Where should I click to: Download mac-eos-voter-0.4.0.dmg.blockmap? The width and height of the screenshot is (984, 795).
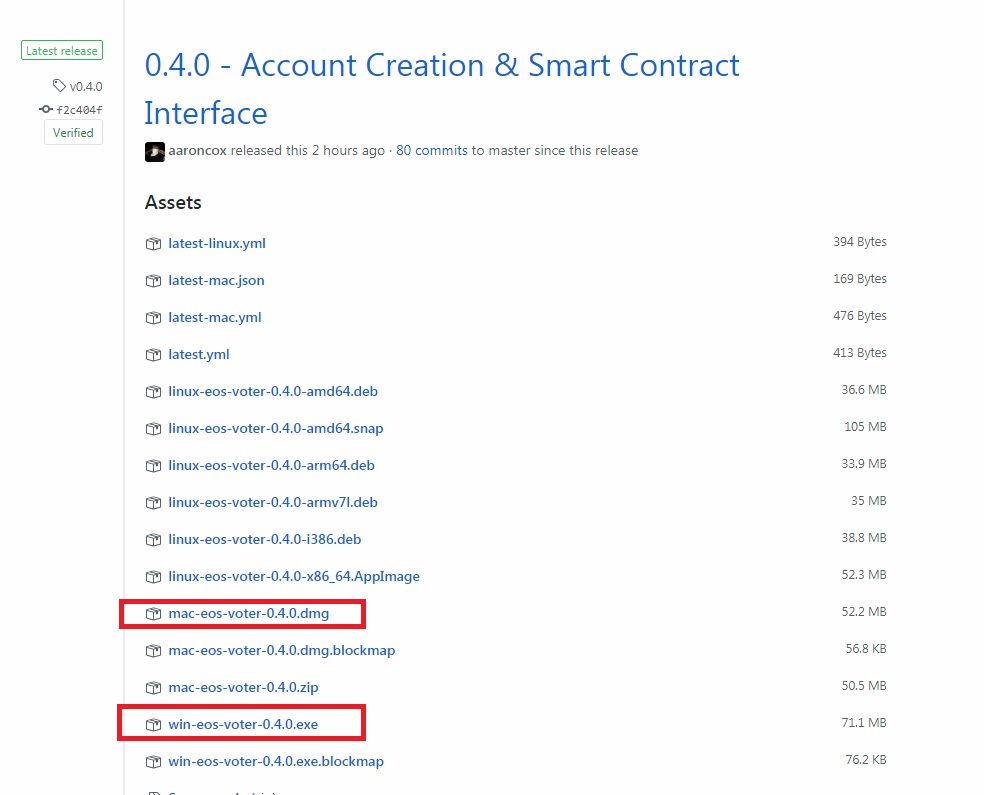[x=282, y=651]
